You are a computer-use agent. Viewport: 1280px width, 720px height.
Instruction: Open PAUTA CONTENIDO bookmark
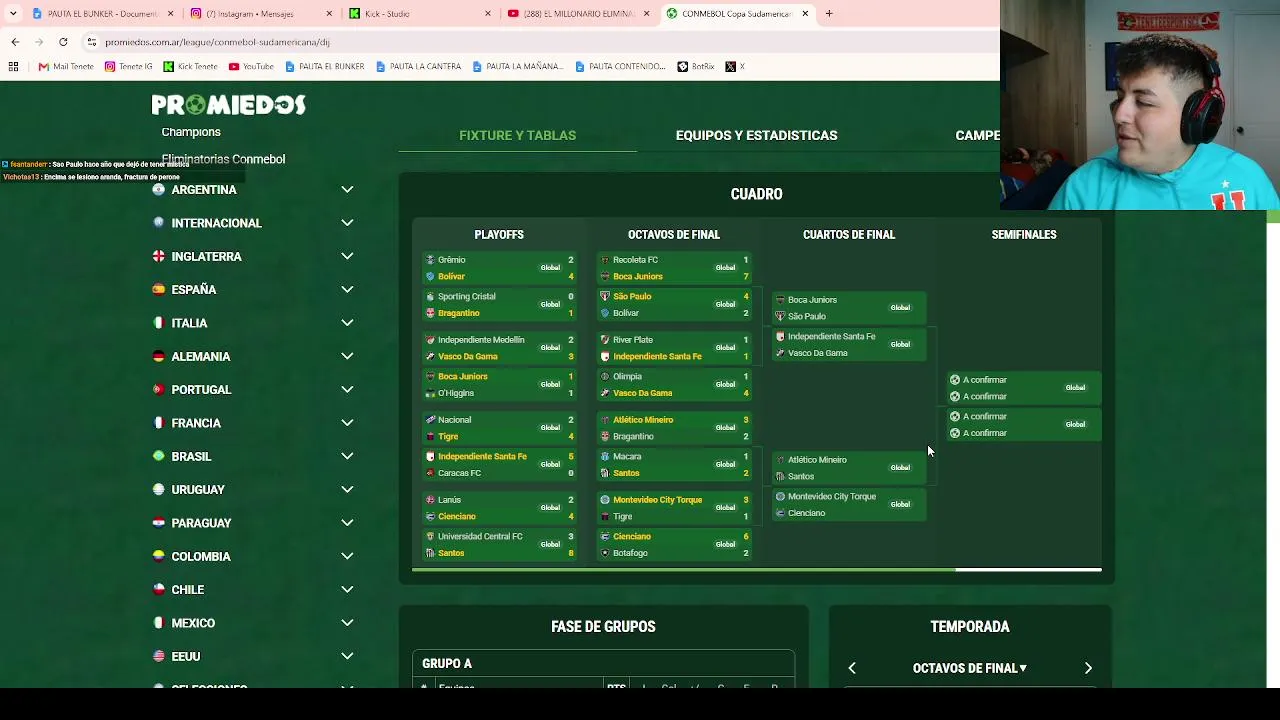[620, 67]
